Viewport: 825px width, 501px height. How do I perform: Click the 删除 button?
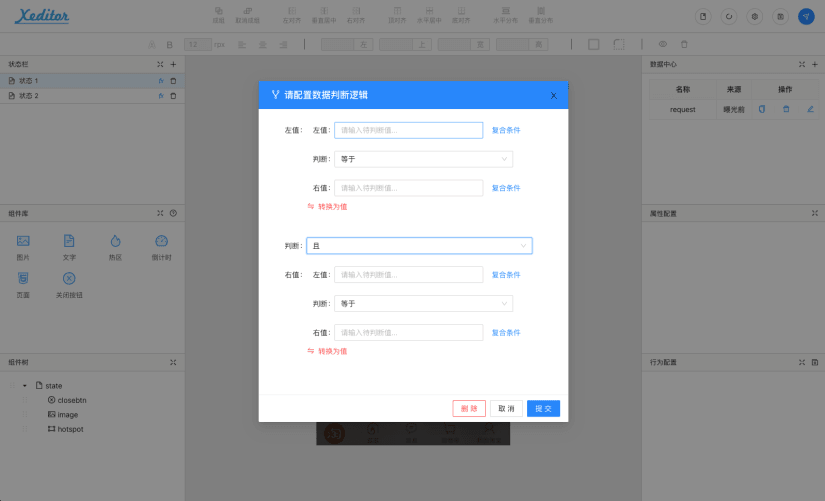469,408
